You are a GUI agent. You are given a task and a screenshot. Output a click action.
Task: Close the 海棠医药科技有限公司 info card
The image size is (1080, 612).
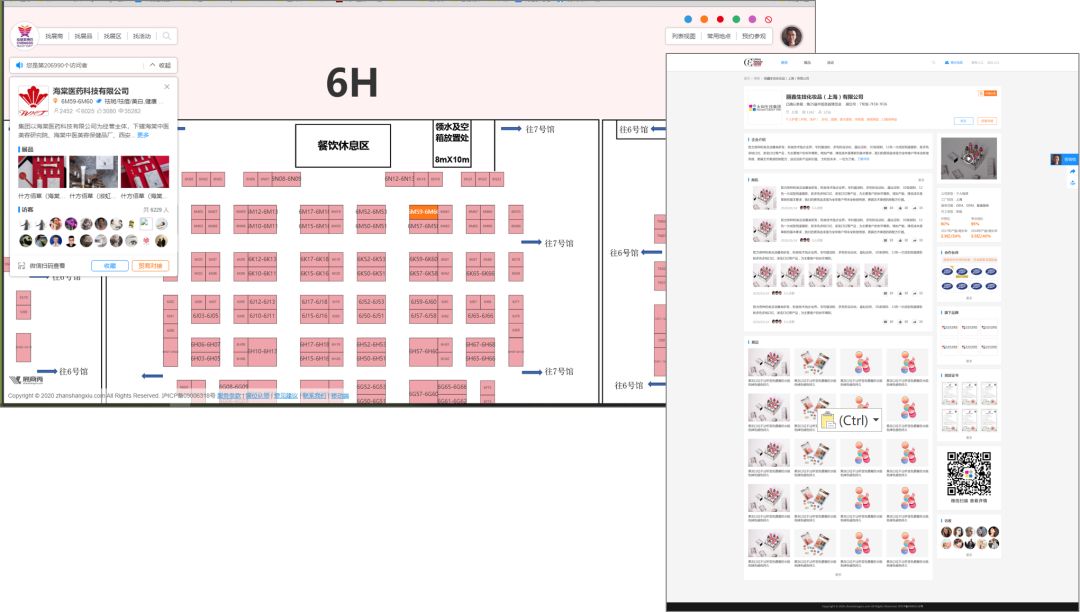point(167,87)
